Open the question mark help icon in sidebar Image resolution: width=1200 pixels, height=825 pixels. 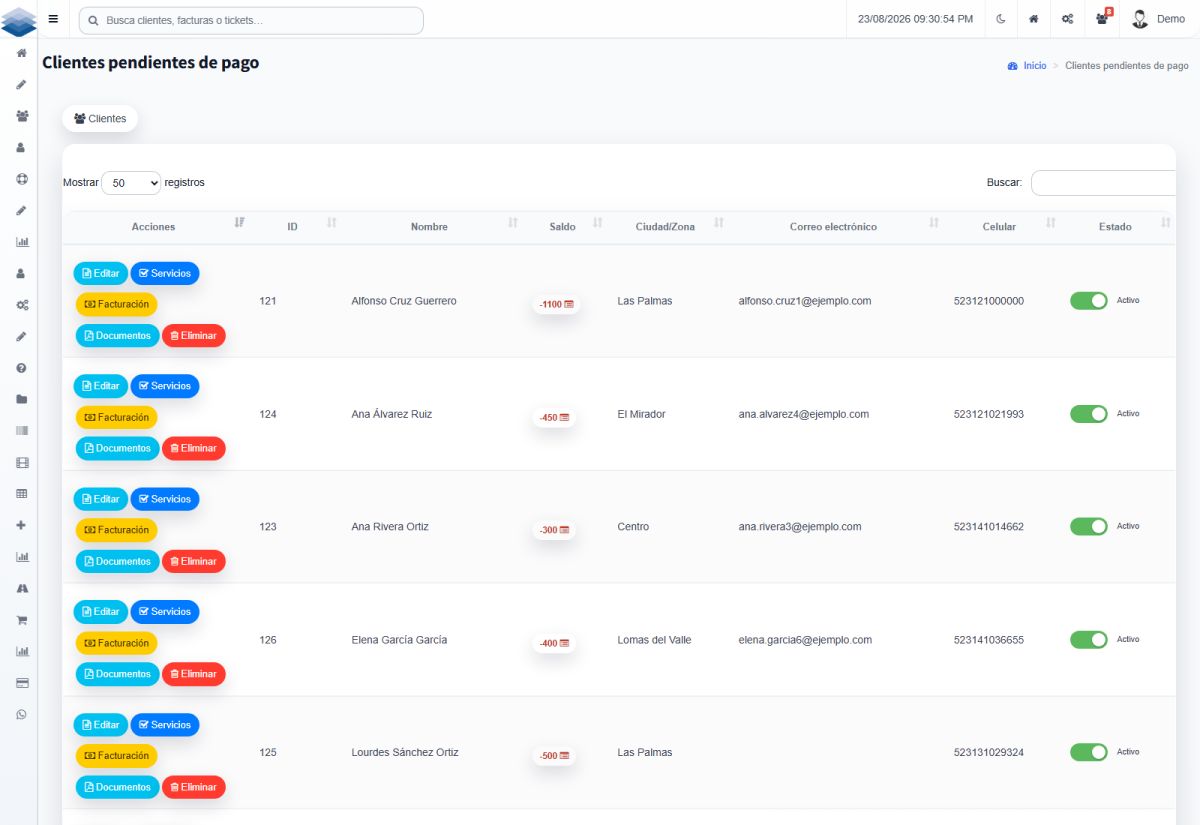tap(21, 368)
